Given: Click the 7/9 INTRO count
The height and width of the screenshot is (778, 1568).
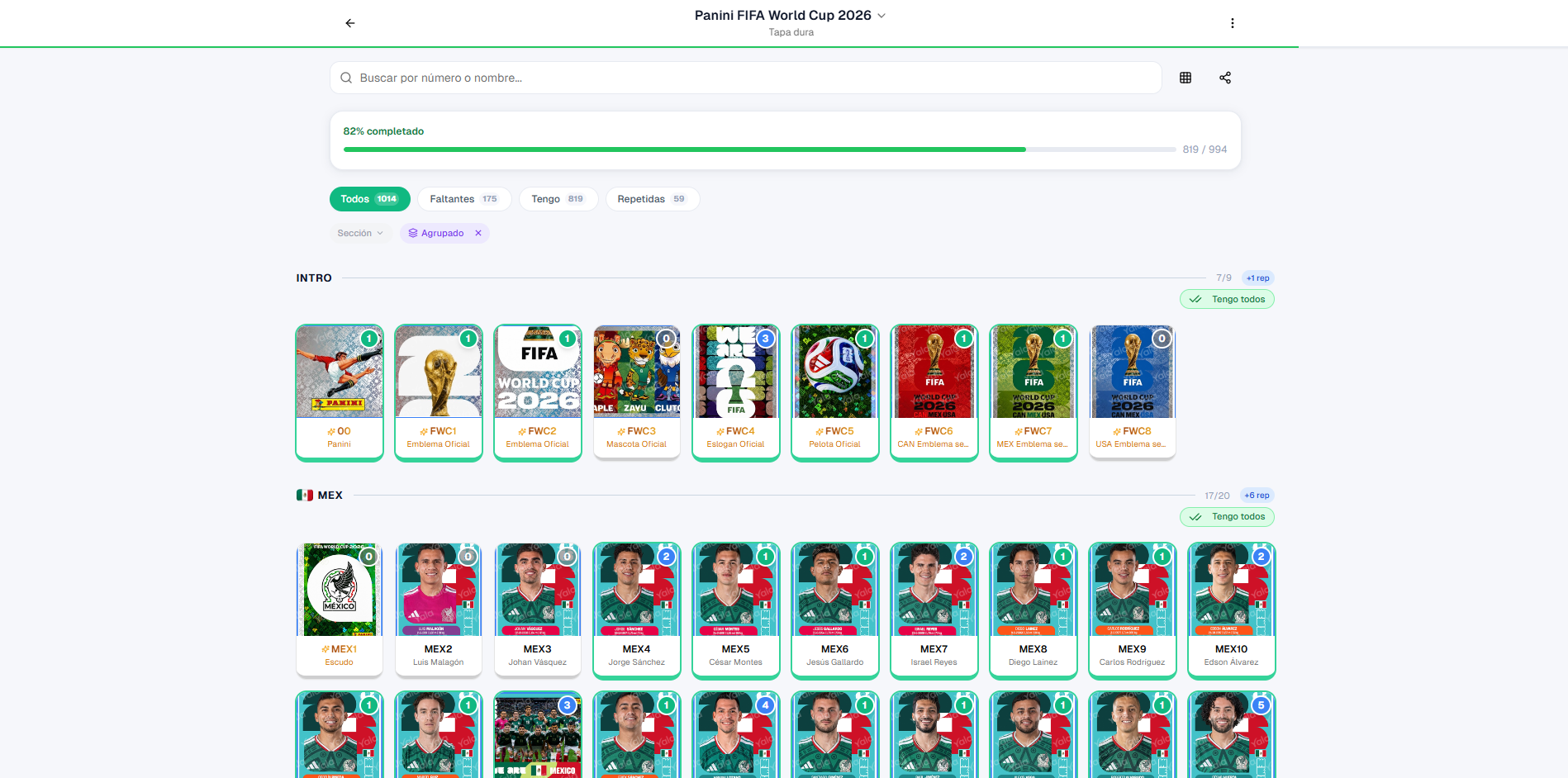Looking at the screenshot, I should [1224, 278].
